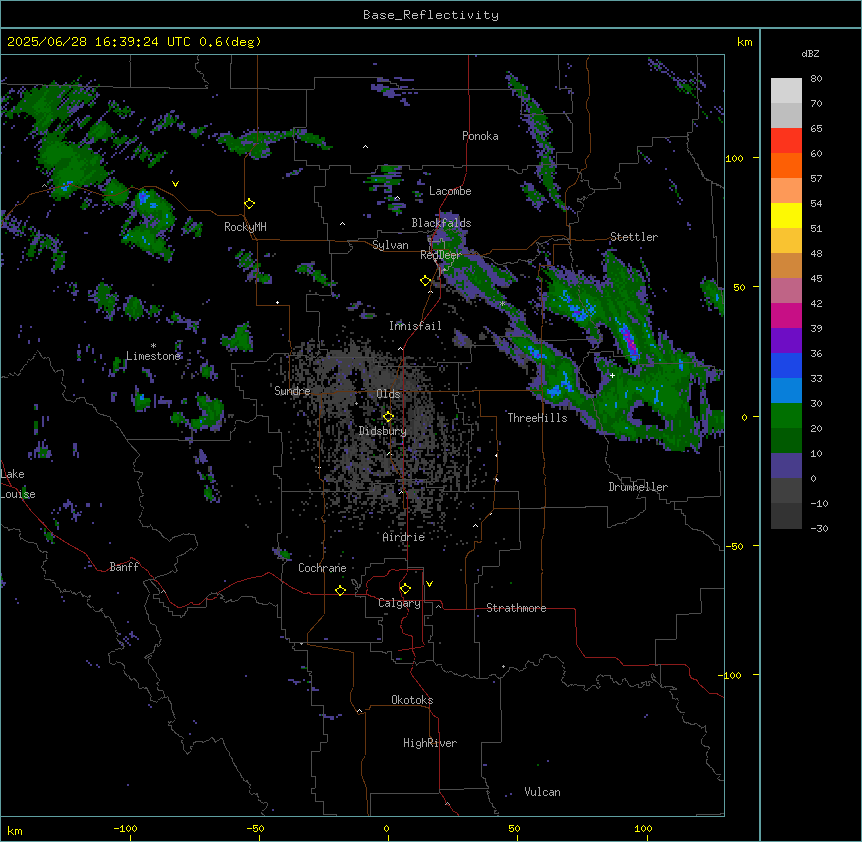Pick the light blue 30-33 dBZ swatch
The image size is (862, 842).
[x=786, y=391]
